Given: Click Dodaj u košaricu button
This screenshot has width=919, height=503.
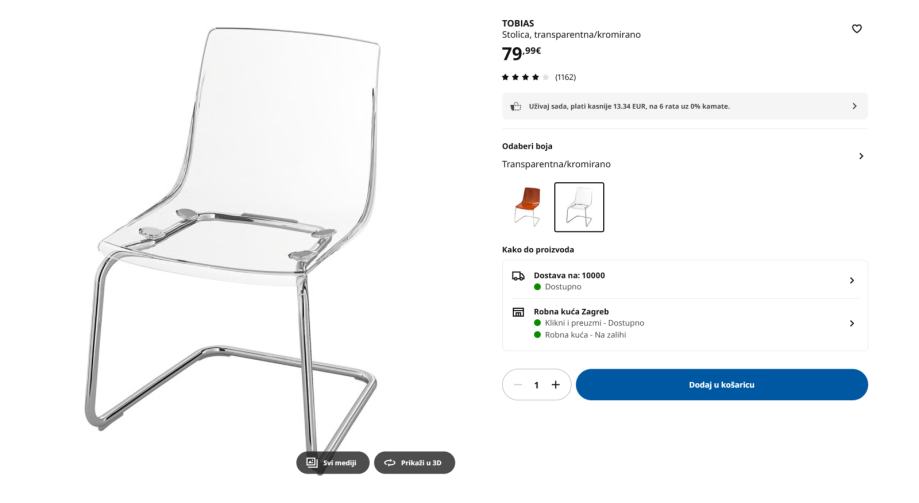Looking at the screenshot, I should [x=721, y=385].
